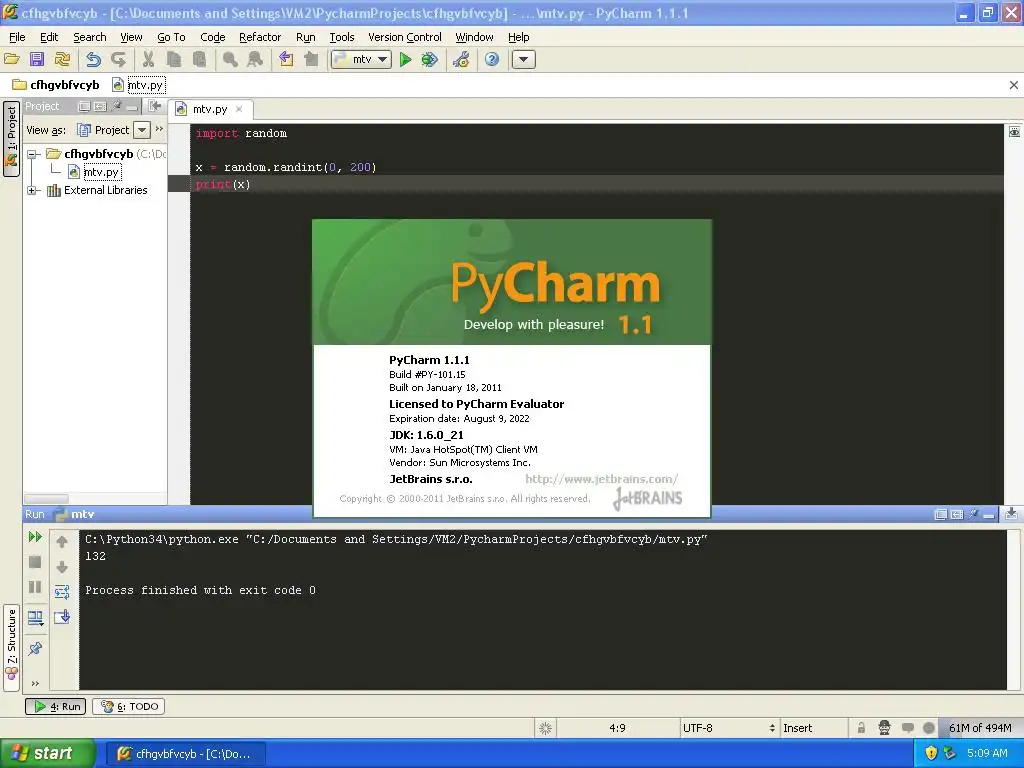Click the memory indicator 61M of 494M

980,728
